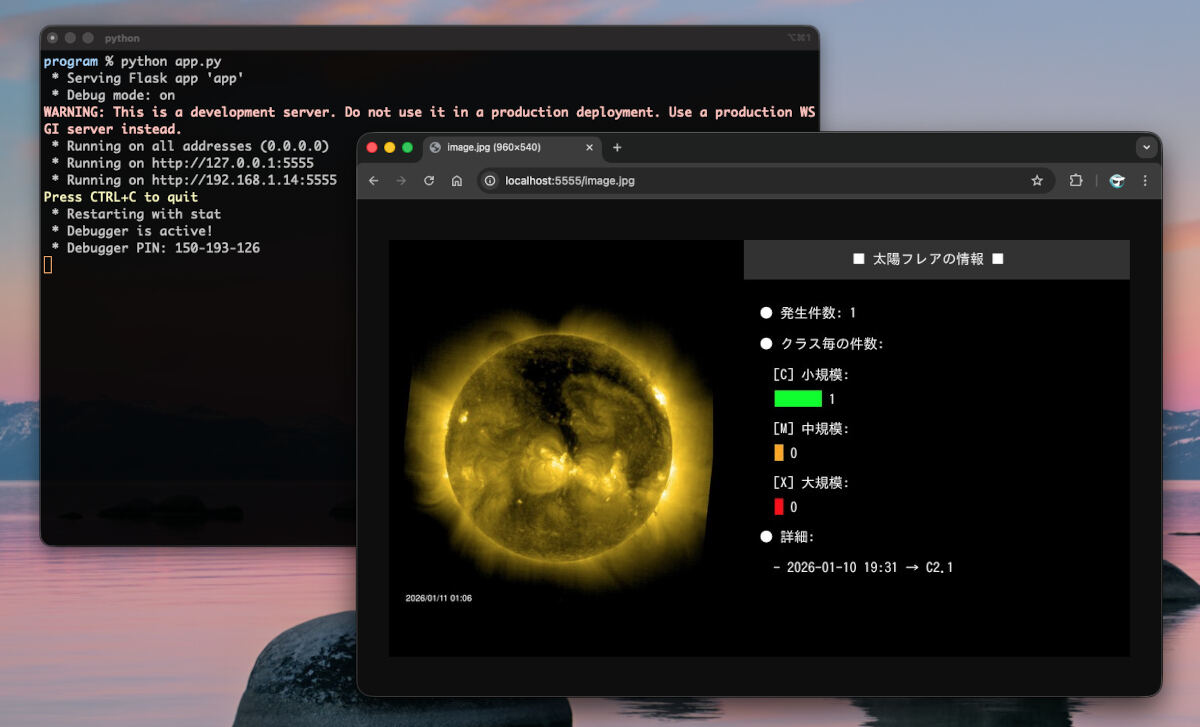Open the browser extensions puzzle icon

(x=1075, y=181)
